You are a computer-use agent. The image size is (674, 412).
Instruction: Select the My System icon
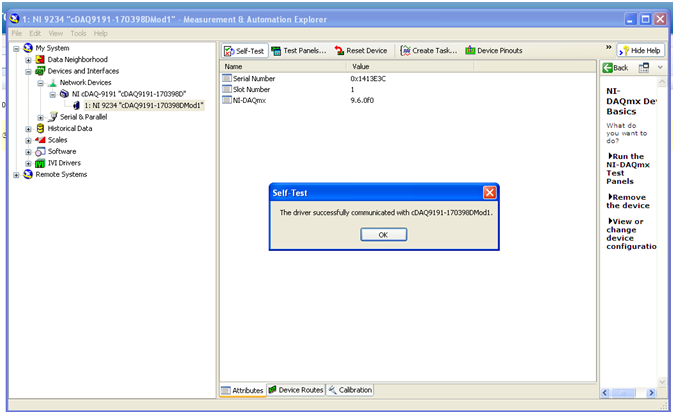(28, 48)
